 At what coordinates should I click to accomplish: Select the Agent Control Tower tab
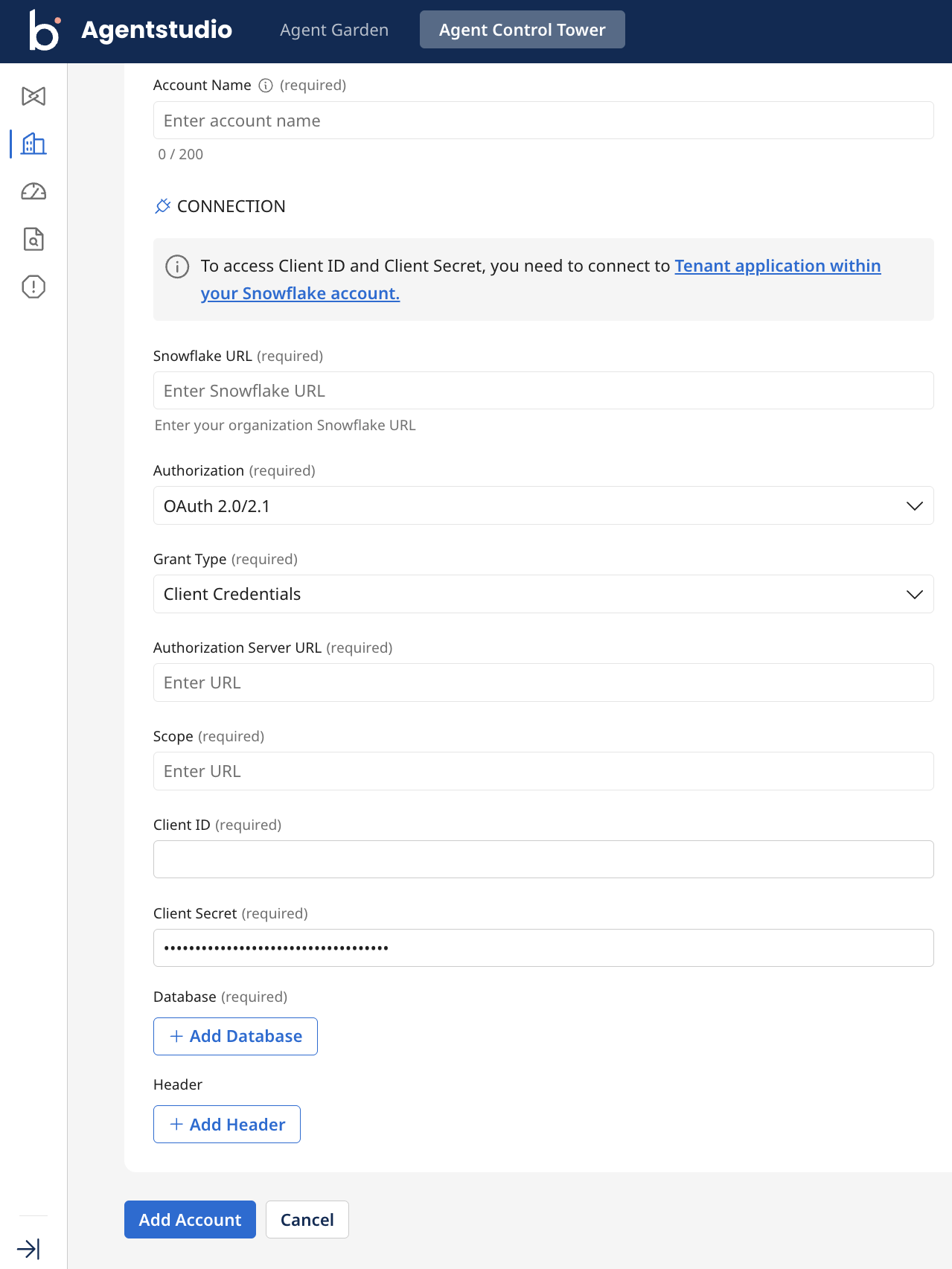pyautogui.click(x=522, y=30)
